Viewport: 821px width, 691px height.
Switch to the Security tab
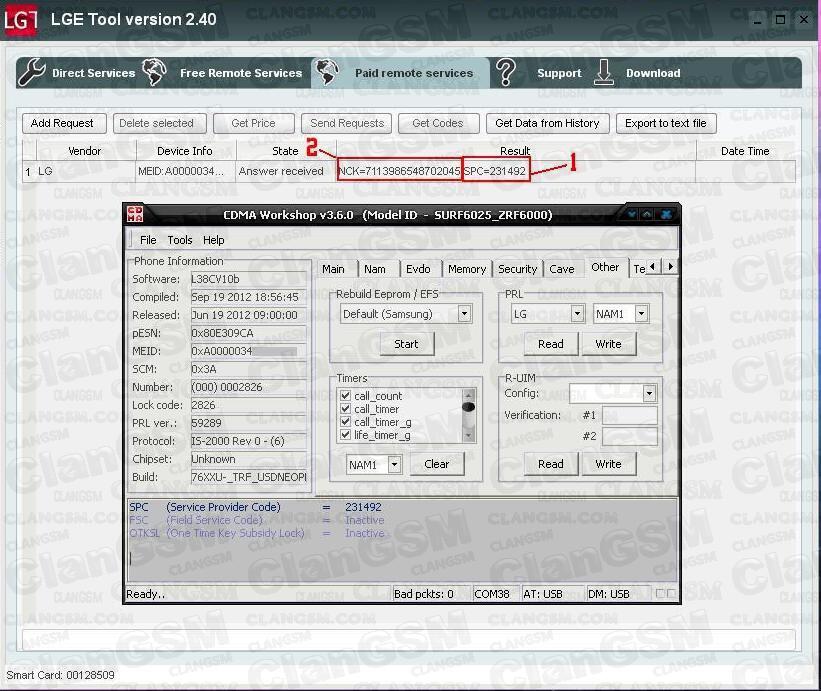517,269
